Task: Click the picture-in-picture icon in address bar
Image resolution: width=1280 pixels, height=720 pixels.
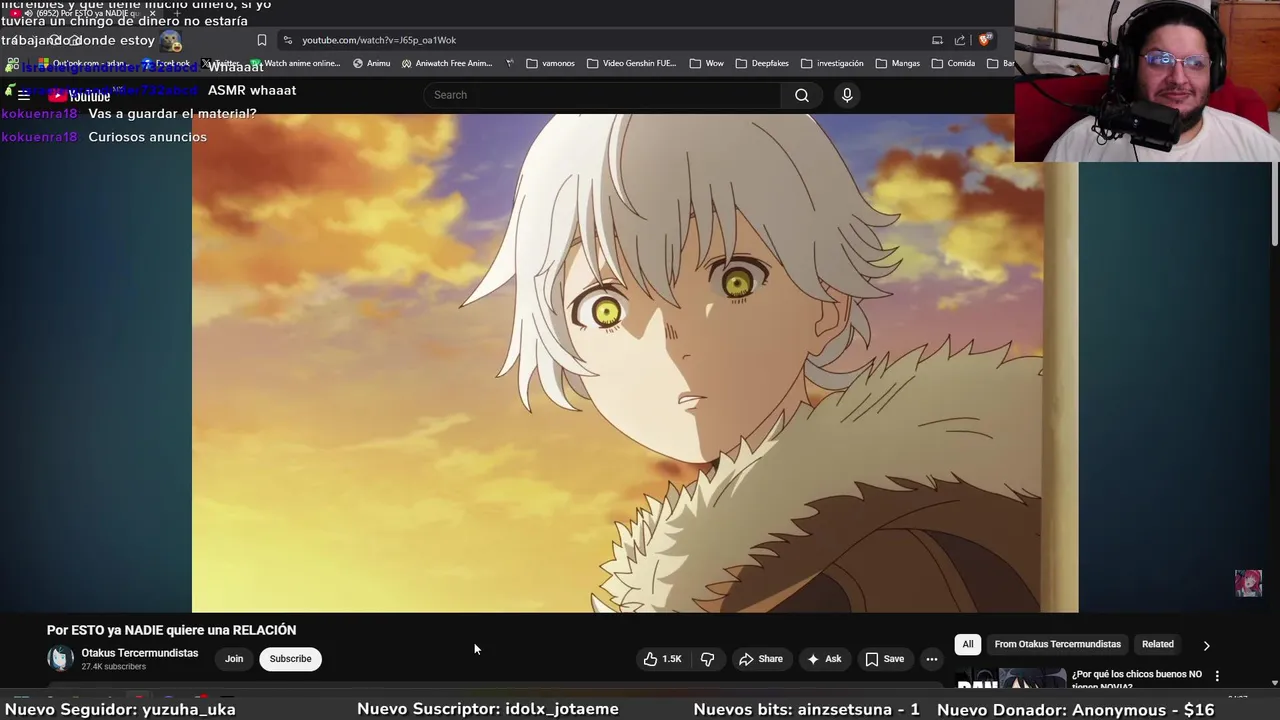Action: [x=937, y=40]
